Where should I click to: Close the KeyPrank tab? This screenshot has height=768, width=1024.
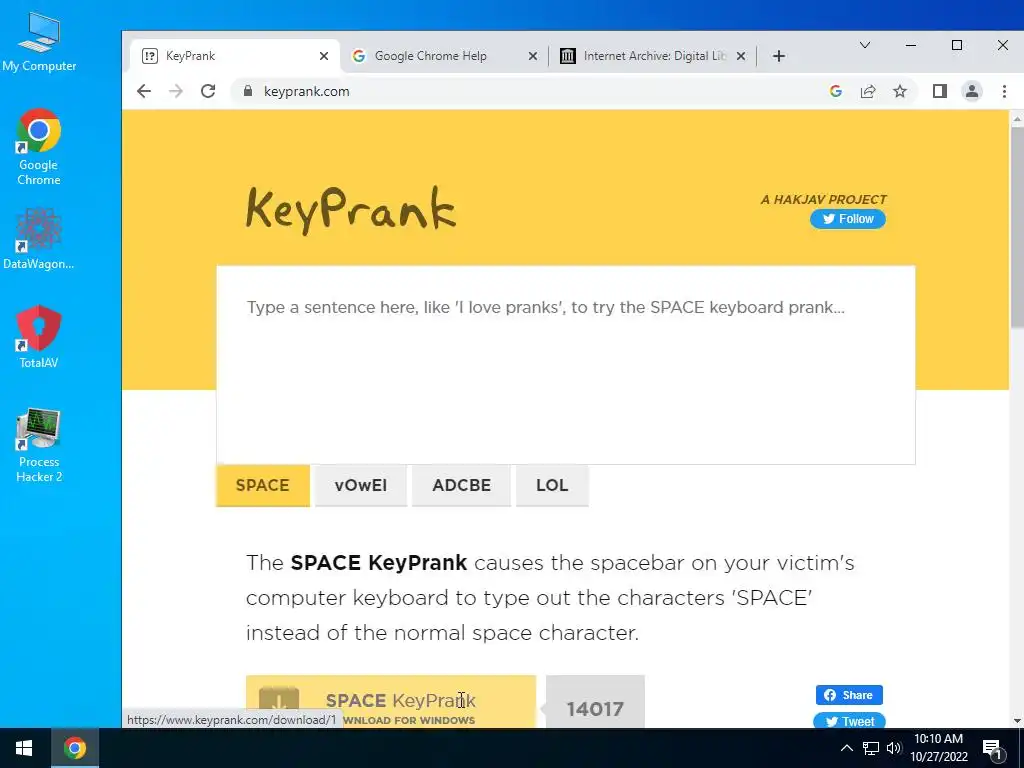coord(324,56)
